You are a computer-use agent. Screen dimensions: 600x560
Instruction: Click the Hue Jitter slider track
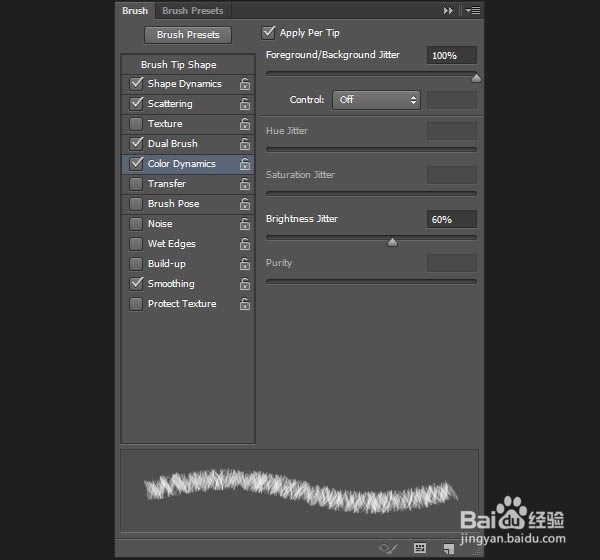click(371, 149)
